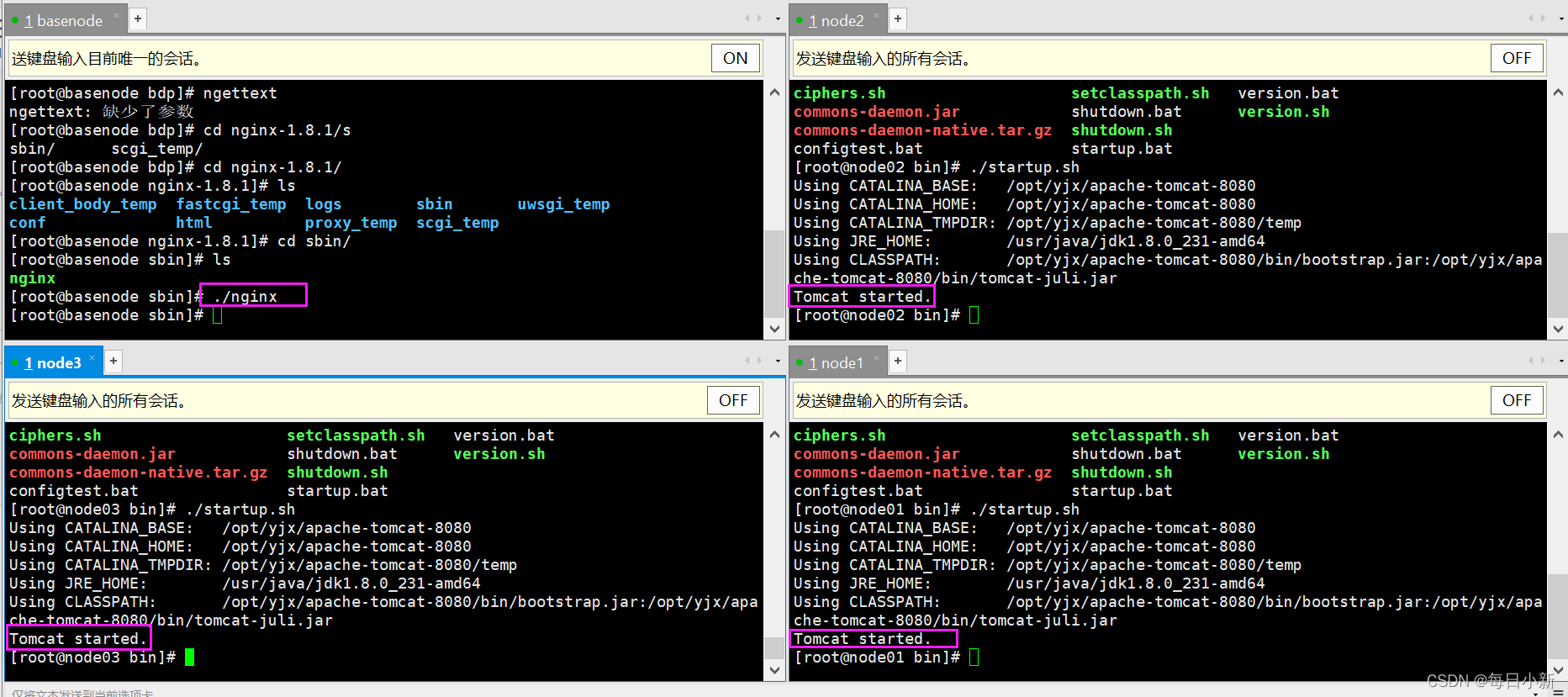Place cursor at node03 bin prompt
Image resolution: width=1568 pixels, height=697 pixels.
coord(190,657)
